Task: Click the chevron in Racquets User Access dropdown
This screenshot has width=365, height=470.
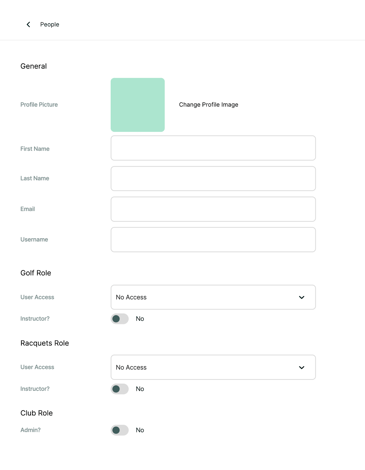Action: tap(301, 367)
